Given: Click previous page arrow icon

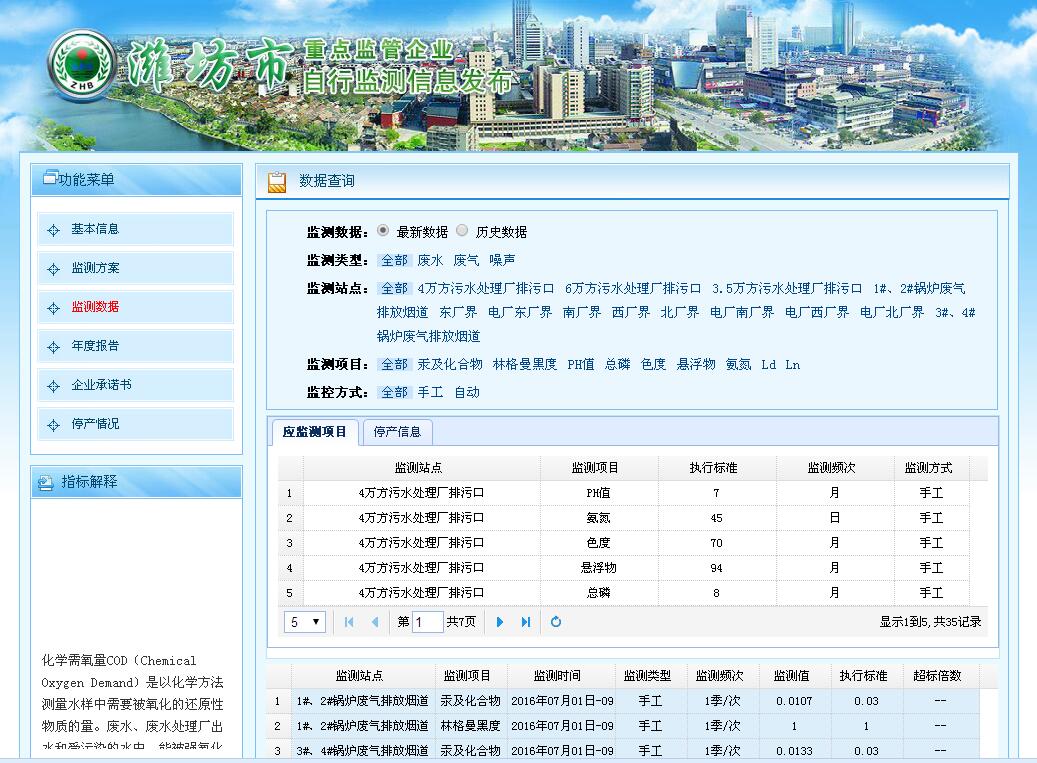Looking at the screenshot, I should point(375,622).
